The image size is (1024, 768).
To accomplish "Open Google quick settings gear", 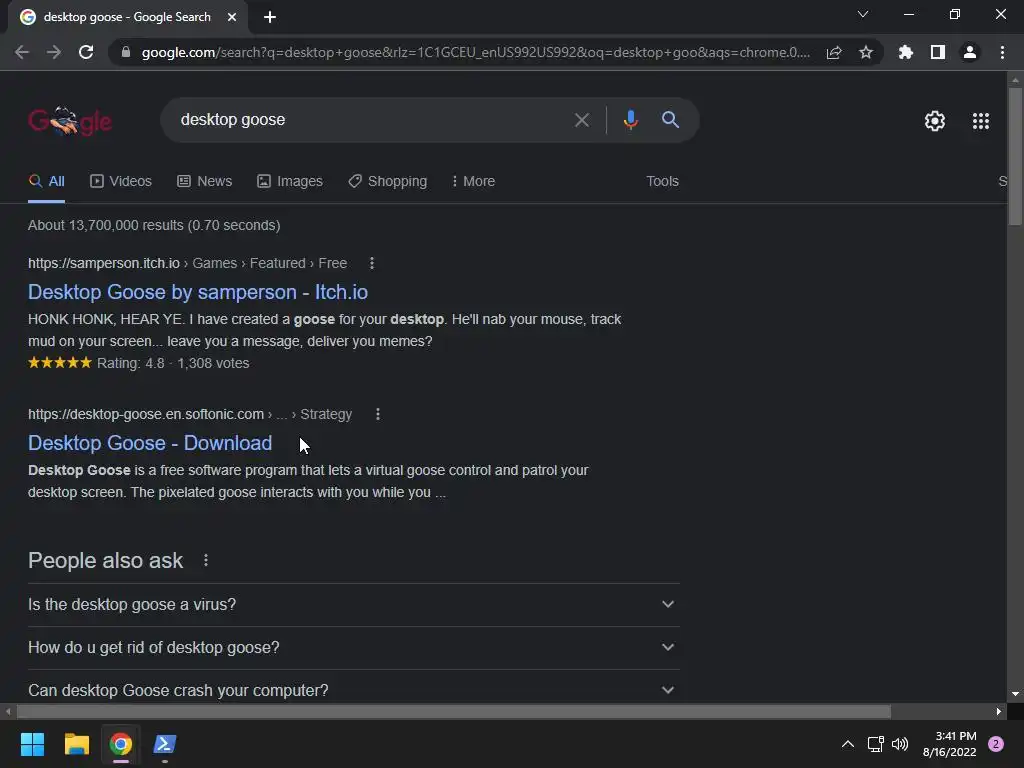I will tap(935, 121).
